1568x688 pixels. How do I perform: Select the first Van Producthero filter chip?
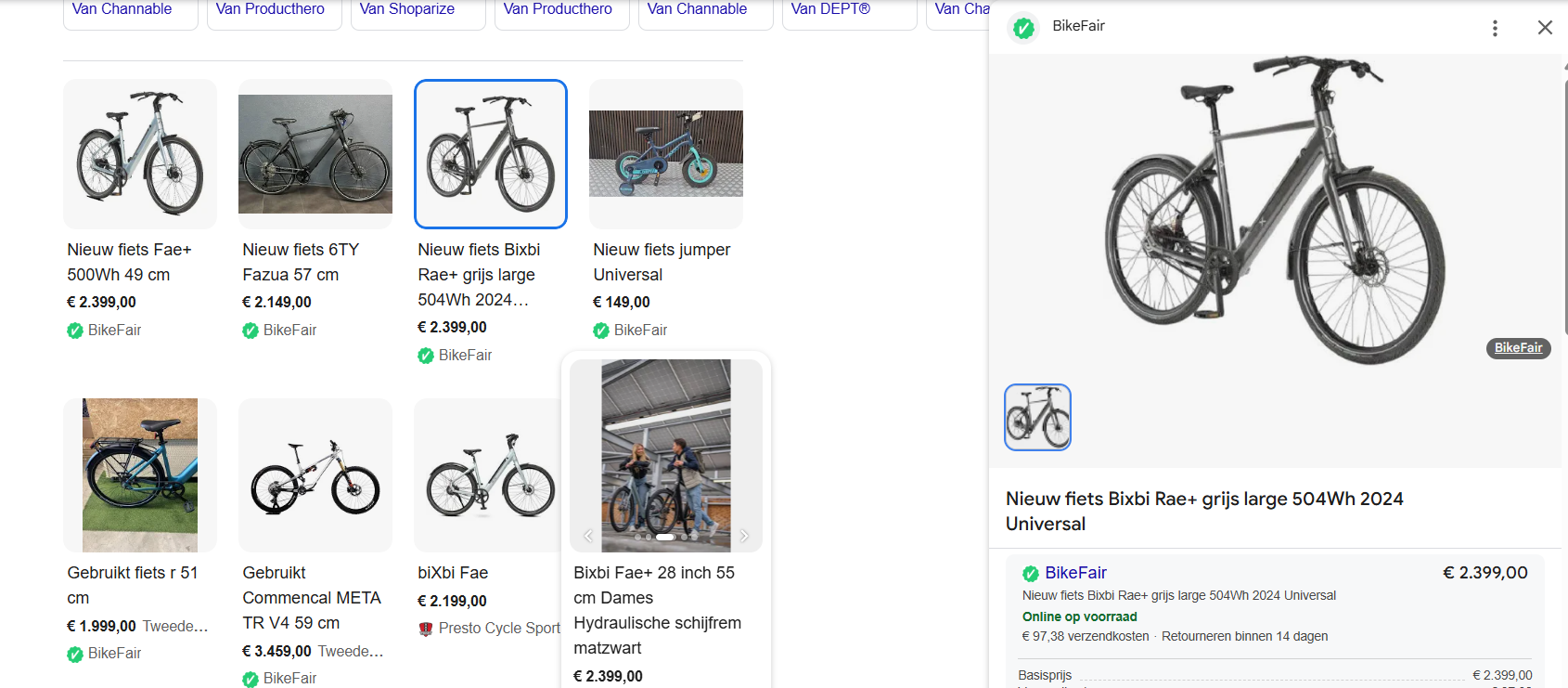point(274,13)
